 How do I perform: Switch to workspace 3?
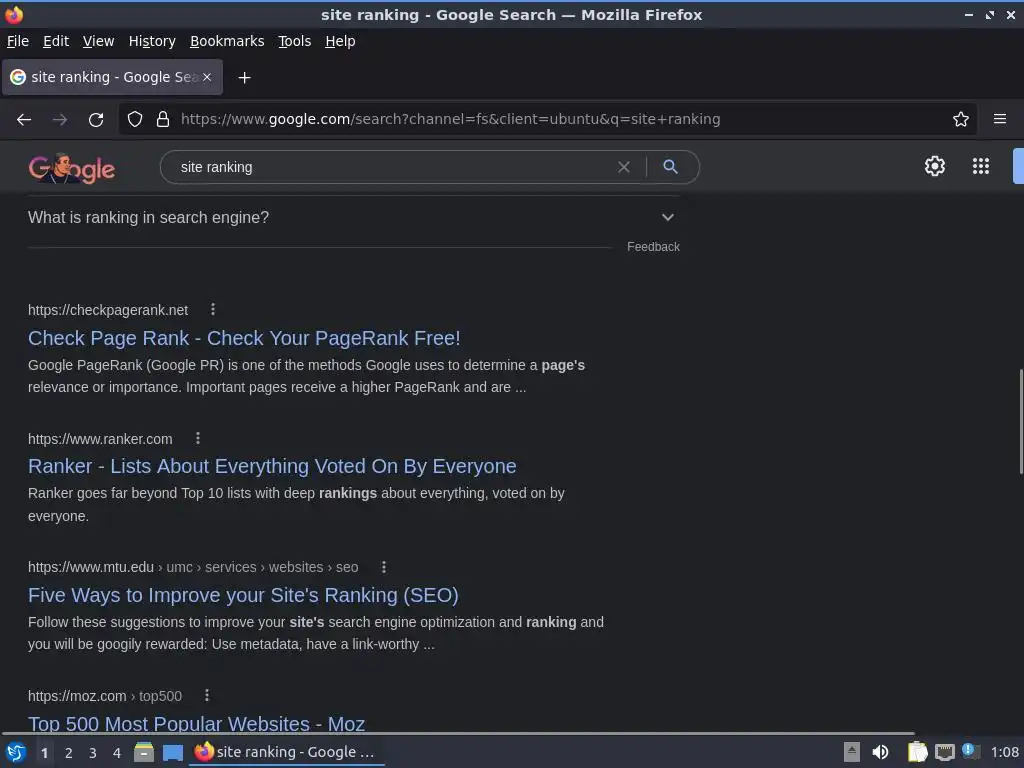click(x=93, y=753)
